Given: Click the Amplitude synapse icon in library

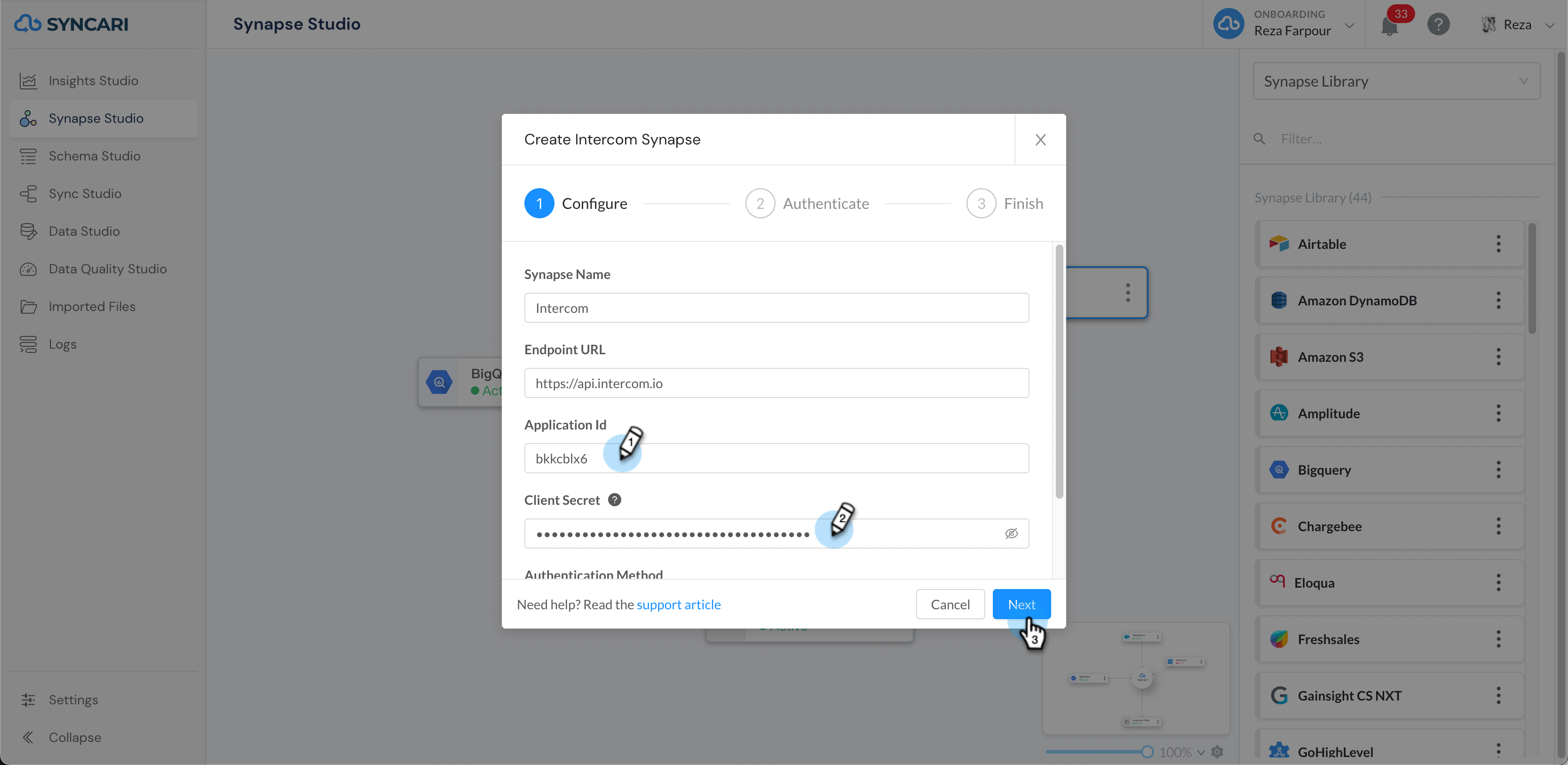Looking at the screenshot, I should pyautogui.click(x=1279, y=413).
